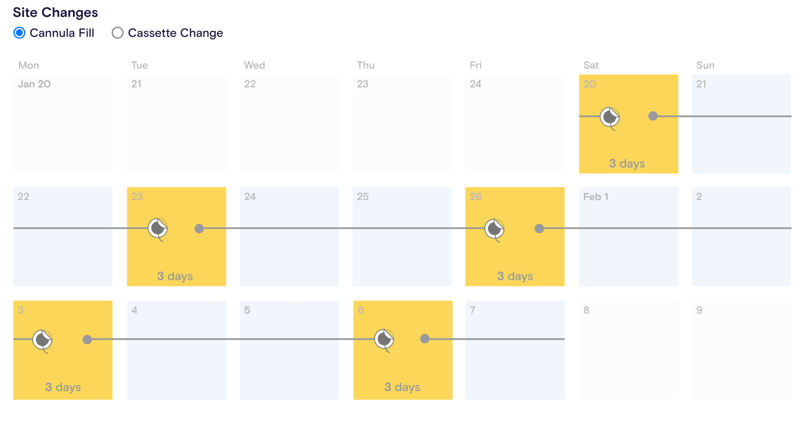This screenshot has height=422, width=800.
Task: Click the gray dot marker on Tuesday 23
Action: coord(199,229)
